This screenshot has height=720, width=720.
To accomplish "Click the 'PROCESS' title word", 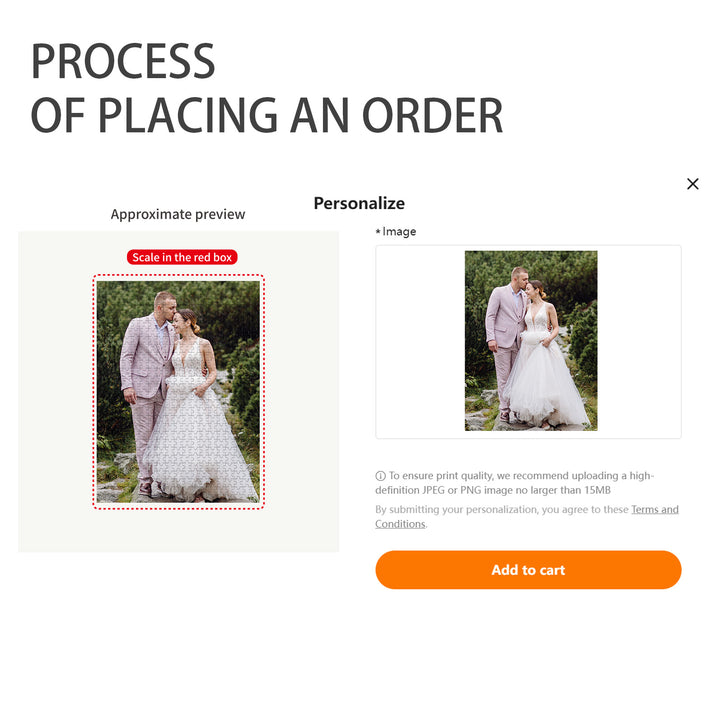I will [123, 61].
